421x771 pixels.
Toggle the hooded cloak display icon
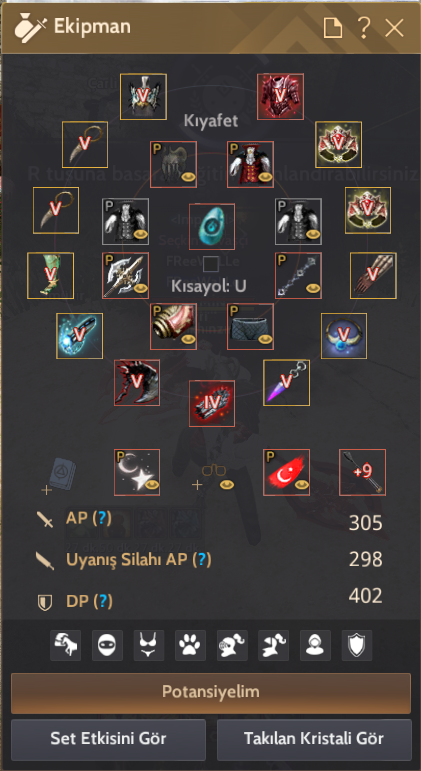(x=315, y=646)
